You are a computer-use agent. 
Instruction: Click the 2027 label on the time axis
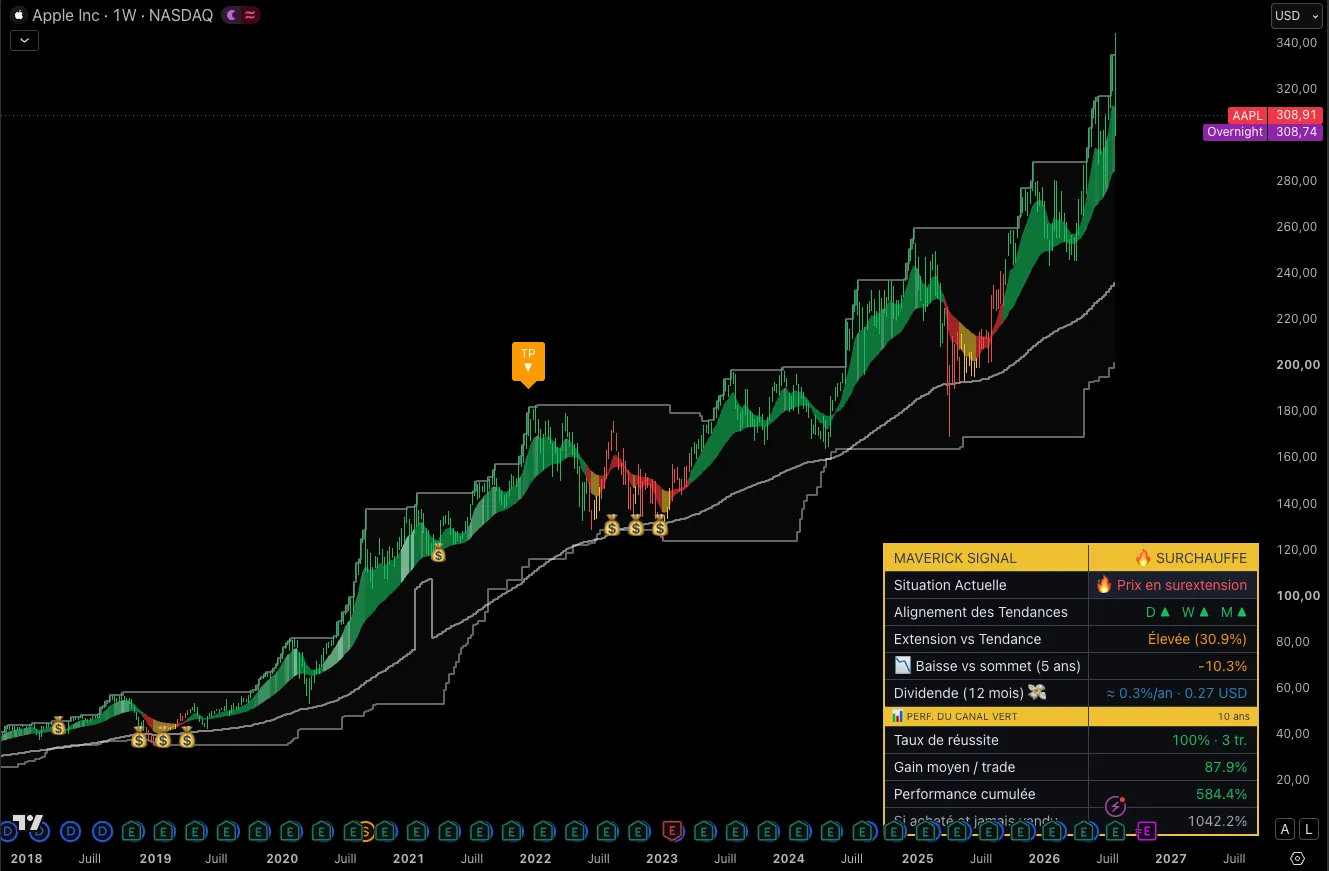(1171, 858)
